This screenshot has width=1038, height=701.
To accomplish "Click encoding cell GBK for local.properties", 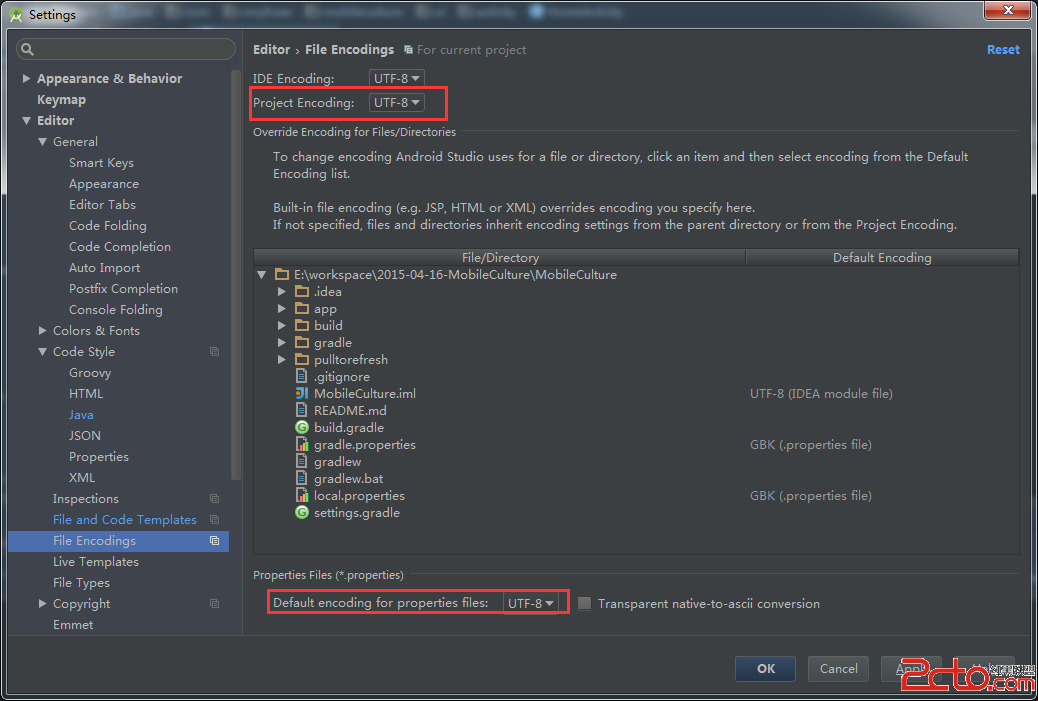I will pos(810,496).
